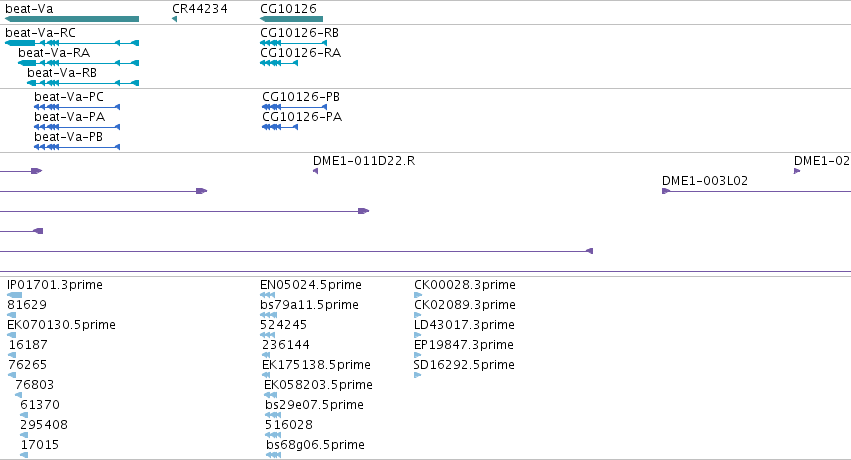The image size is (851, 460).
Task: Click the 295408 feature
Action: tap(24, 435)
